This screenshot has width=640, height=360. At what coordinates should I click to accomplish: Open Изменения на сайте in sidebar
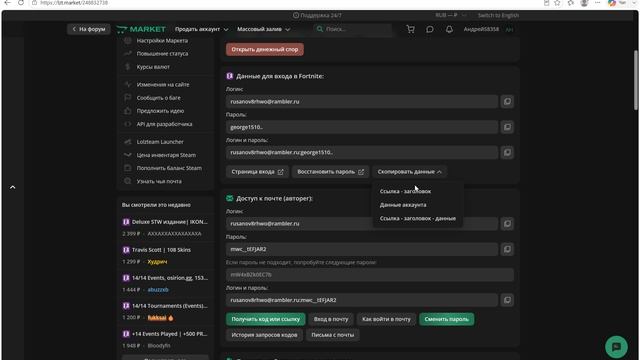point(162,84)
